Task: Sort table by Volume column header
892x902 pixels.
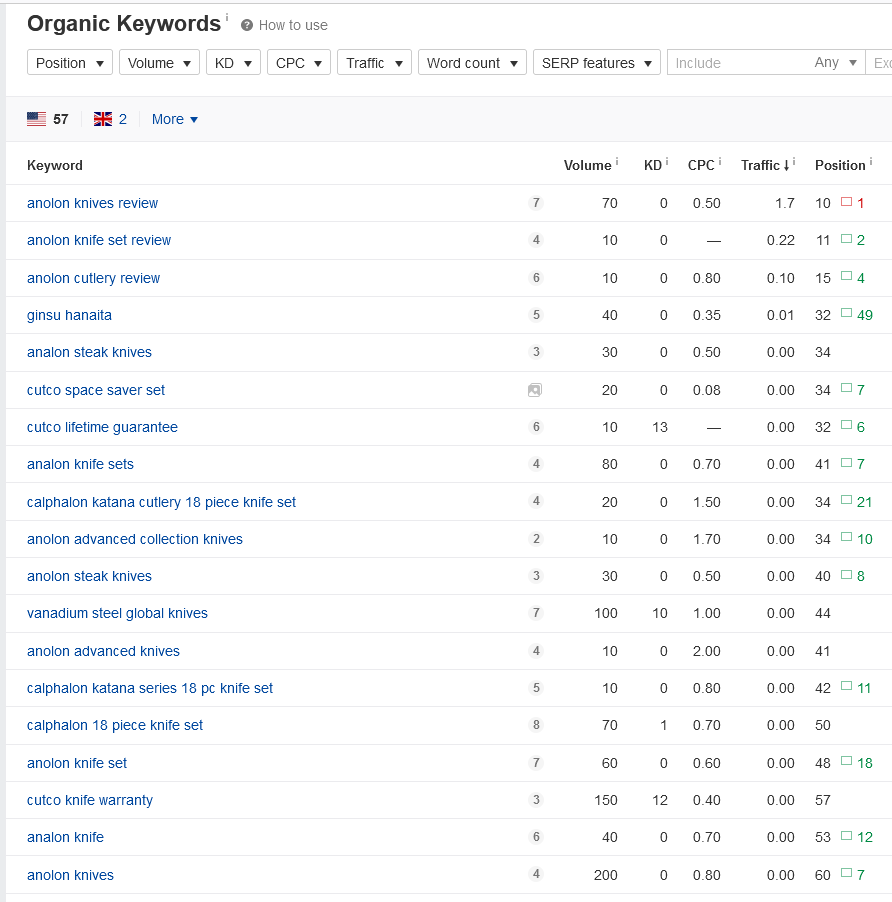Action: click(587, 165)
